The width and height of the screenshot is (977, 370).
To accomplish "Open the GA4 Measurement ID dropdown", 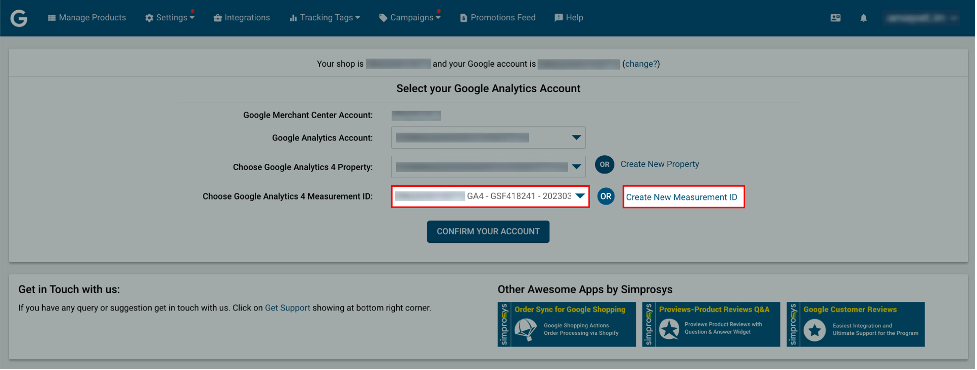I will (490, 196).
